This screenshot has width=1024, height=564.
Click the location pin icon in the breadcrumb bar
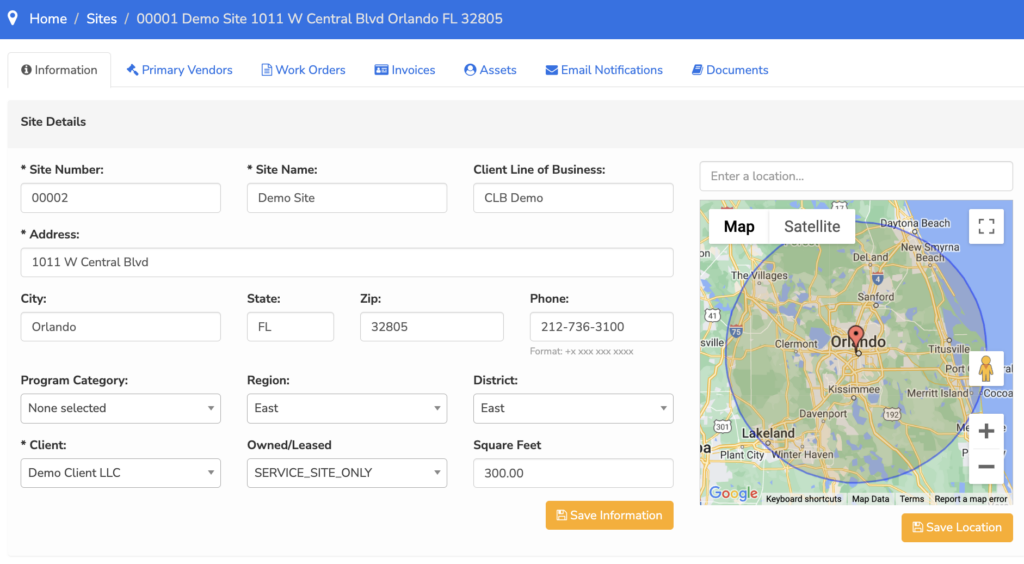coord(12,18)
